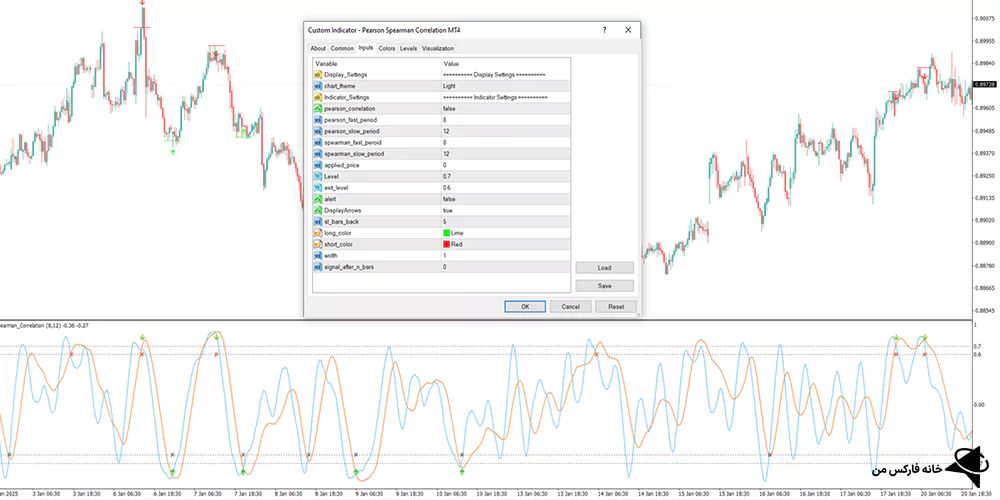This screenshot has height=500, width=1000.
Task: Click the Display_Settings row icon
Action: 318,75
